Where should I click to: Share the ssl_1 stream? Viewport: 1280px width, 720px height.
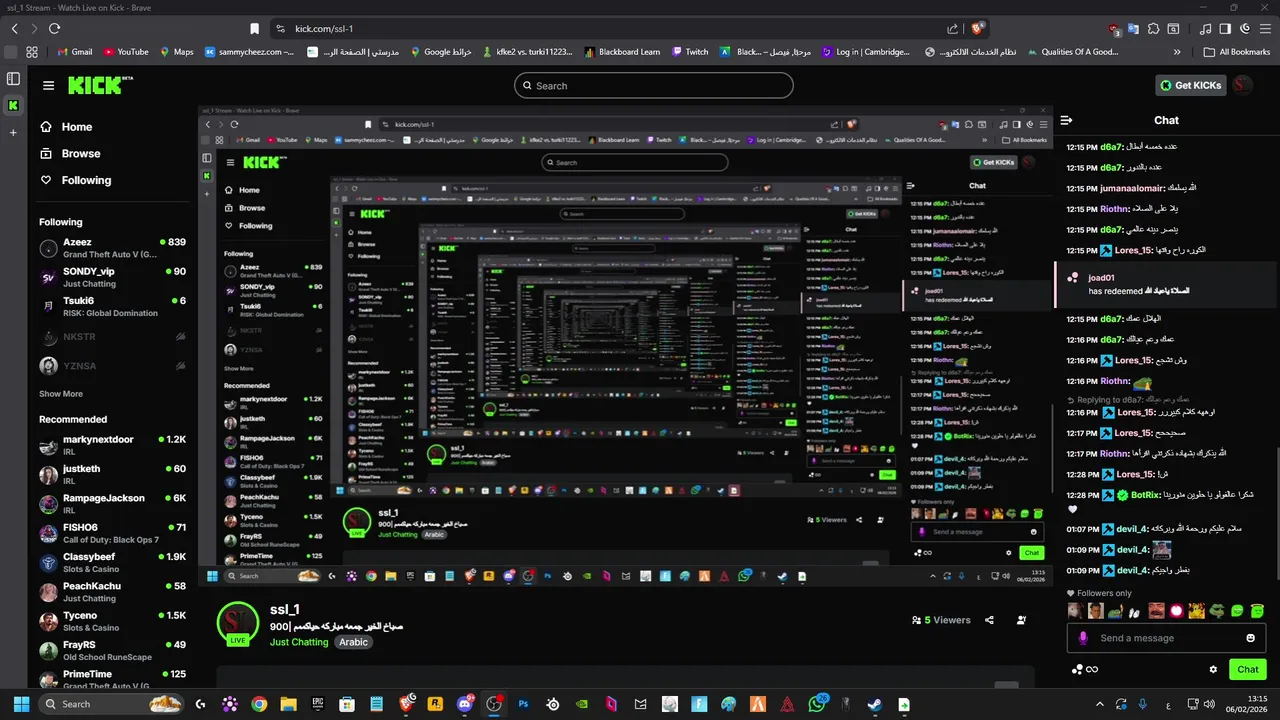pos(989,620)
